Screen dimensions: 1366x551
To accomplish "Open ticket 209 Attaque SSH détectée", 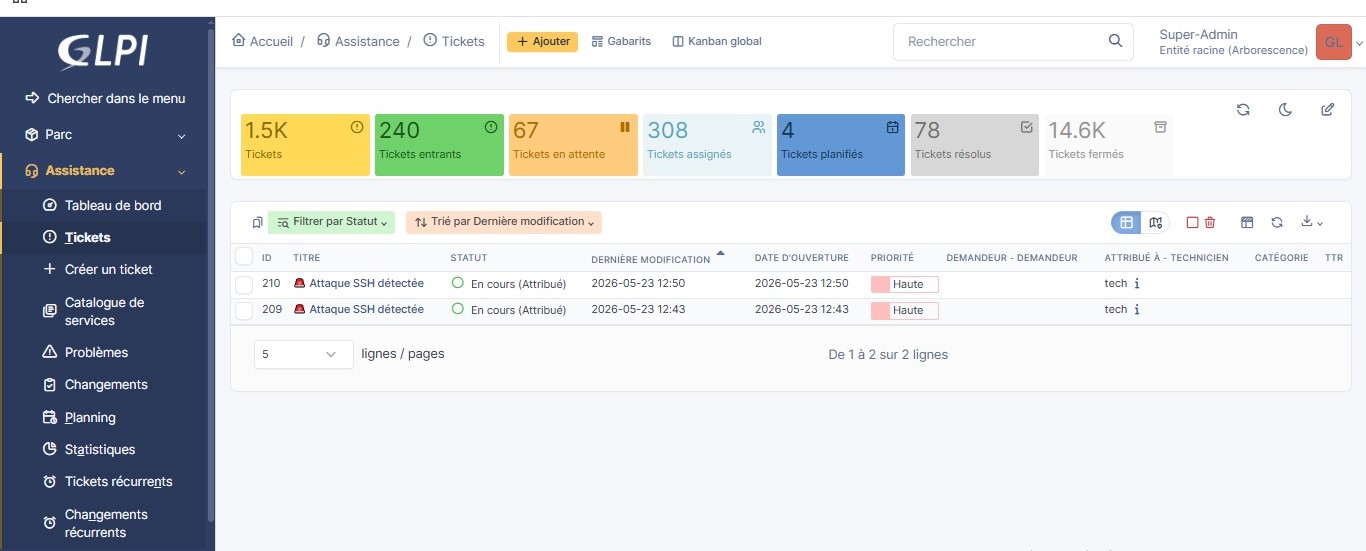I will coord(366,310).
